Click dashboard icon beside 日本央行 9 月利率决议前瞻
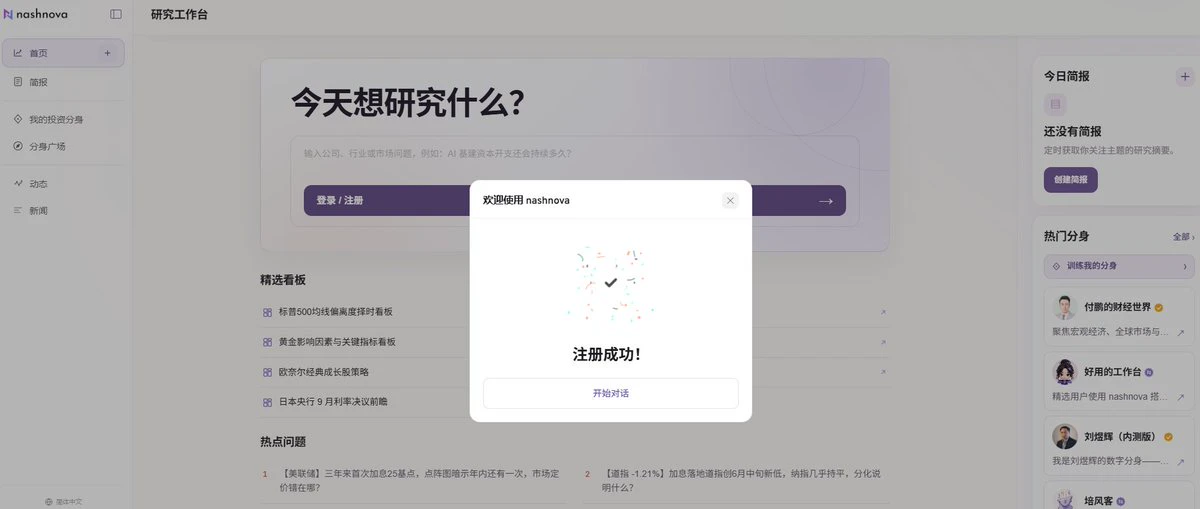Image resolution: width=1200 pixels, height=509 pixels. [267, 401]
